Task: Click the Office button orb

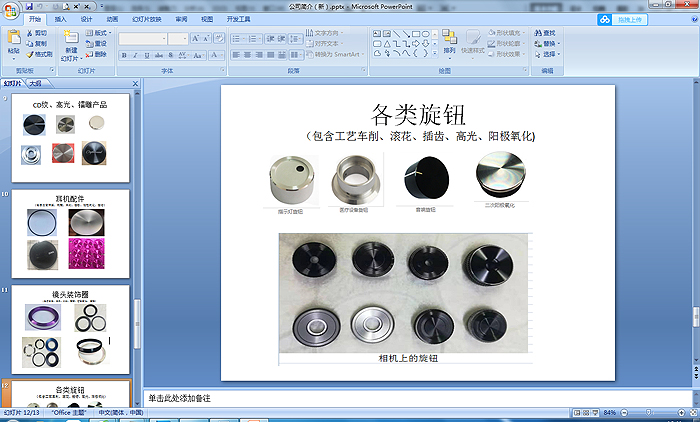Action: click(11, 8)
